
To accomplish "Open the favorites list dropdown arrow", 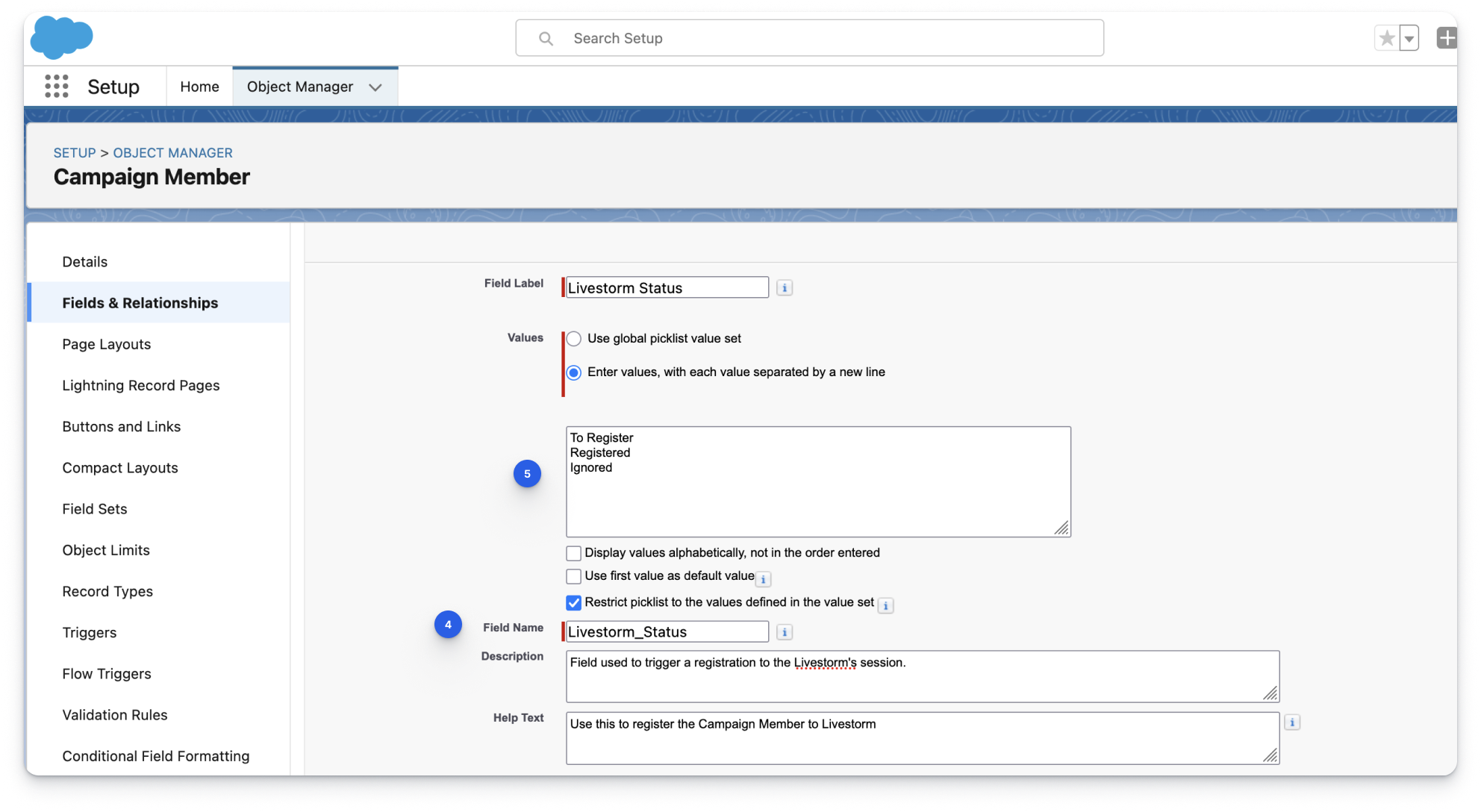I will tap(1409, 38).
